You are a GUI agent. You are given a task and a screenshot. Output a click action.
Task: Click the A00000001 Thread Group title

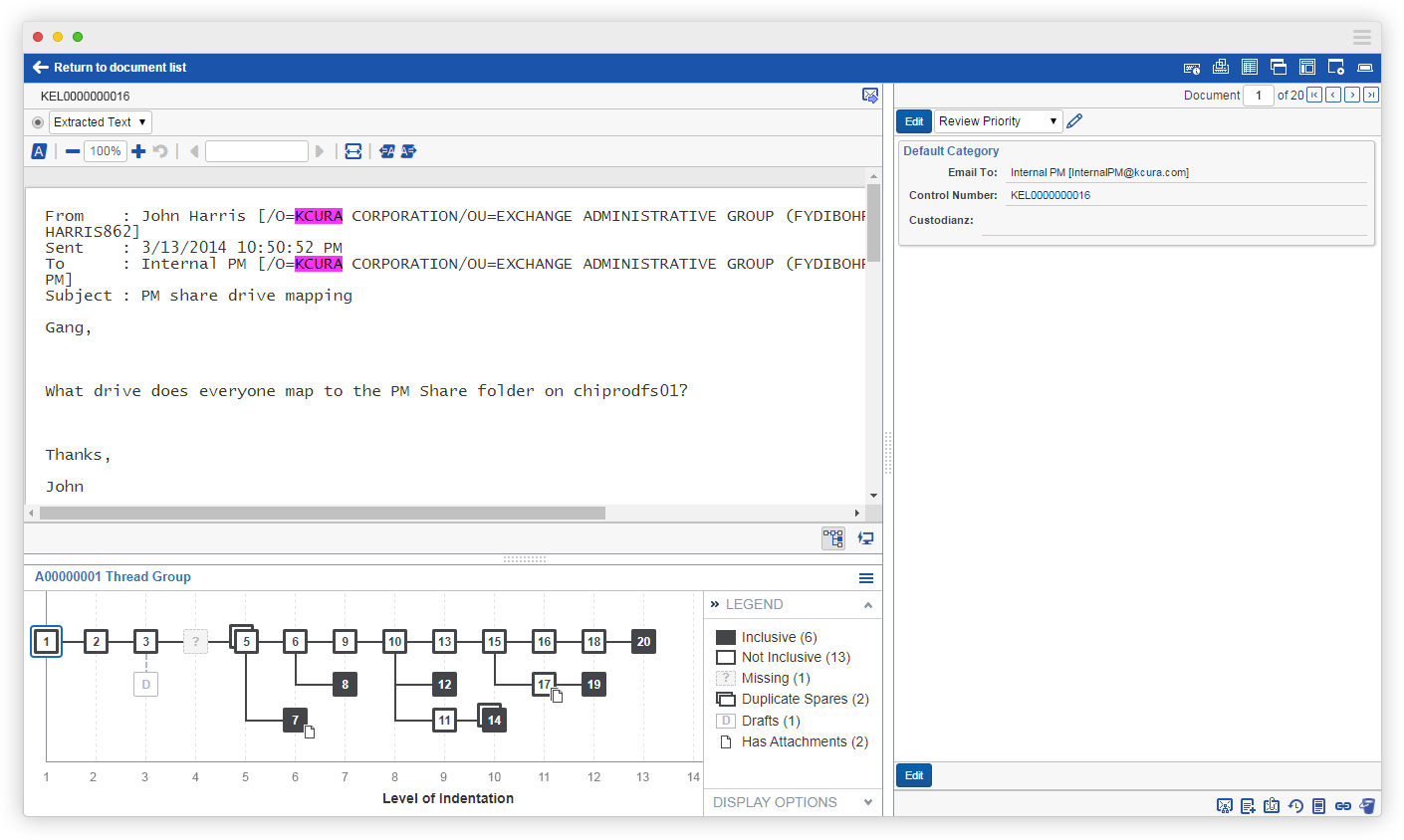click(113, 577)
